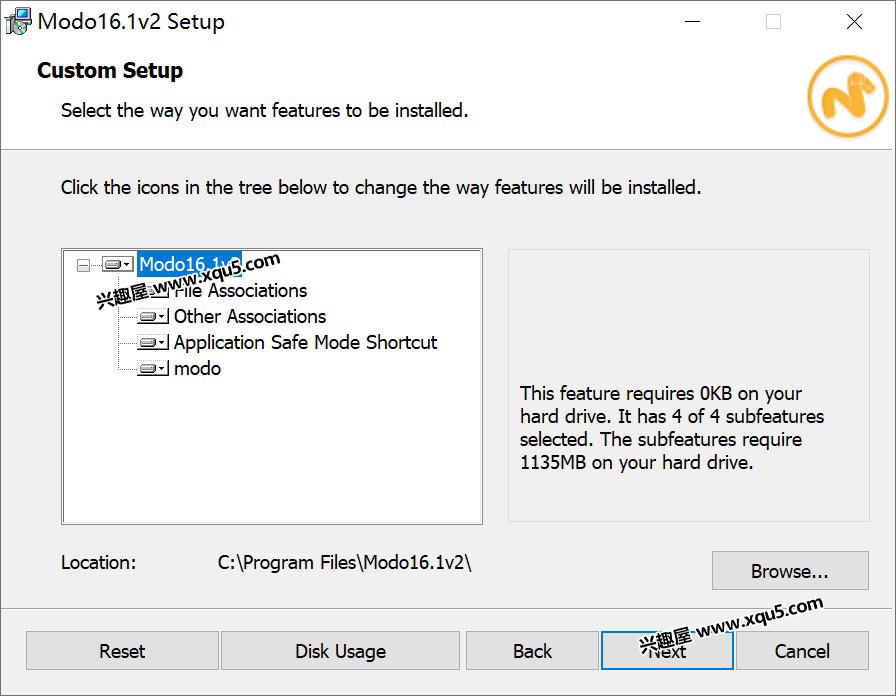
Task: Go Back to the previous step
Action: [533, 651]
